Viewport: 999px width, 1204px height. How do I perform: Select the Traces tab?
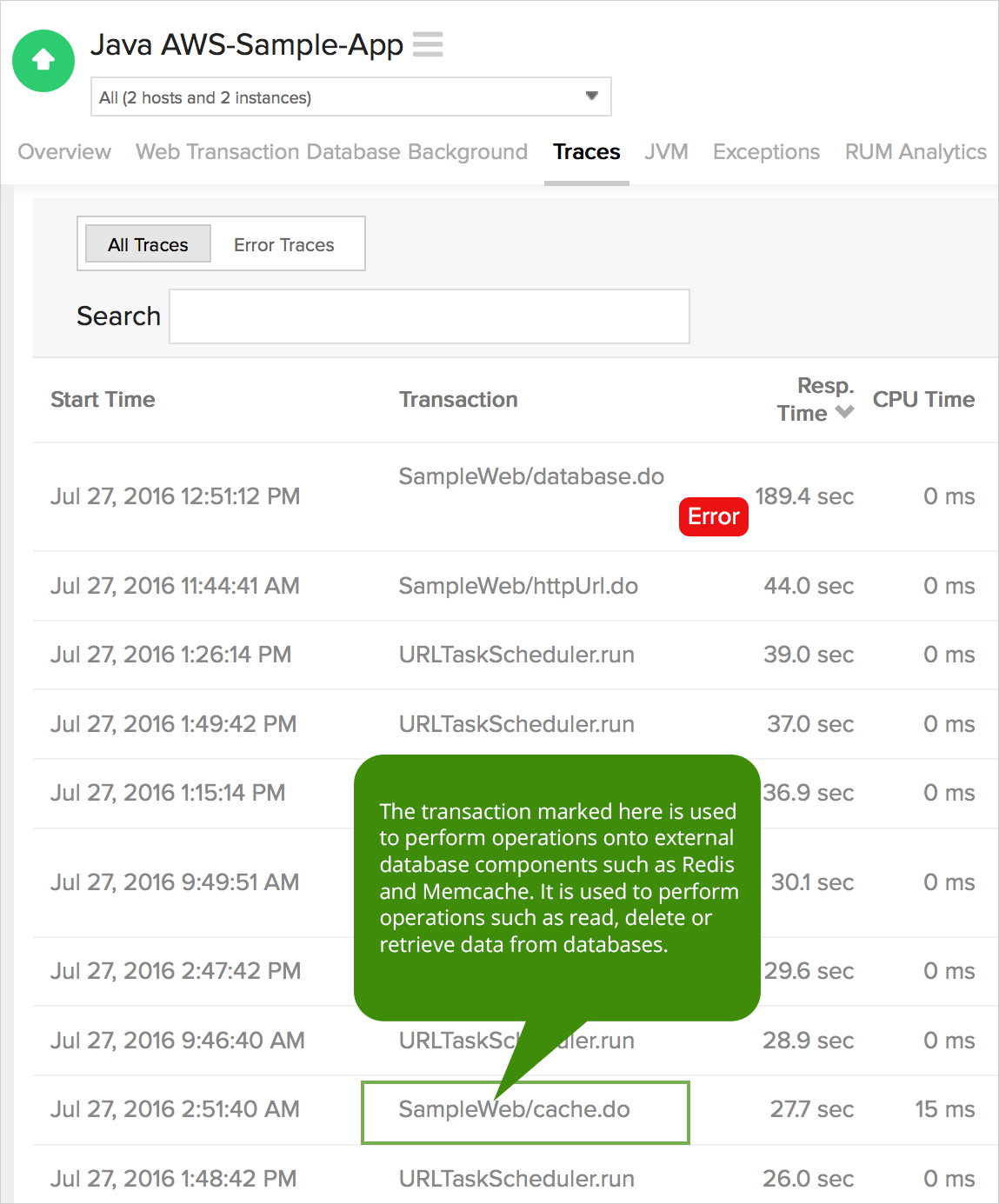coord(587,151)
